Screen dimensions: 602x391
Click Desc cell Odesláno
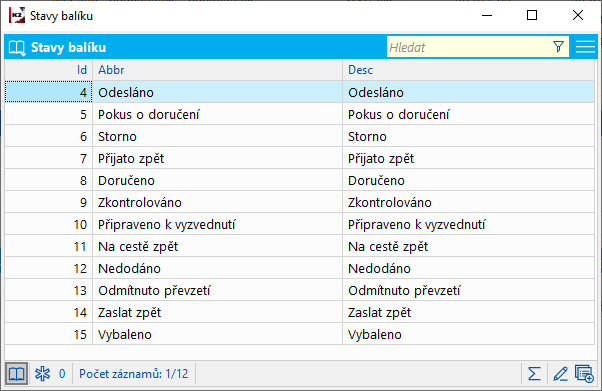click(x=468, y=92)
